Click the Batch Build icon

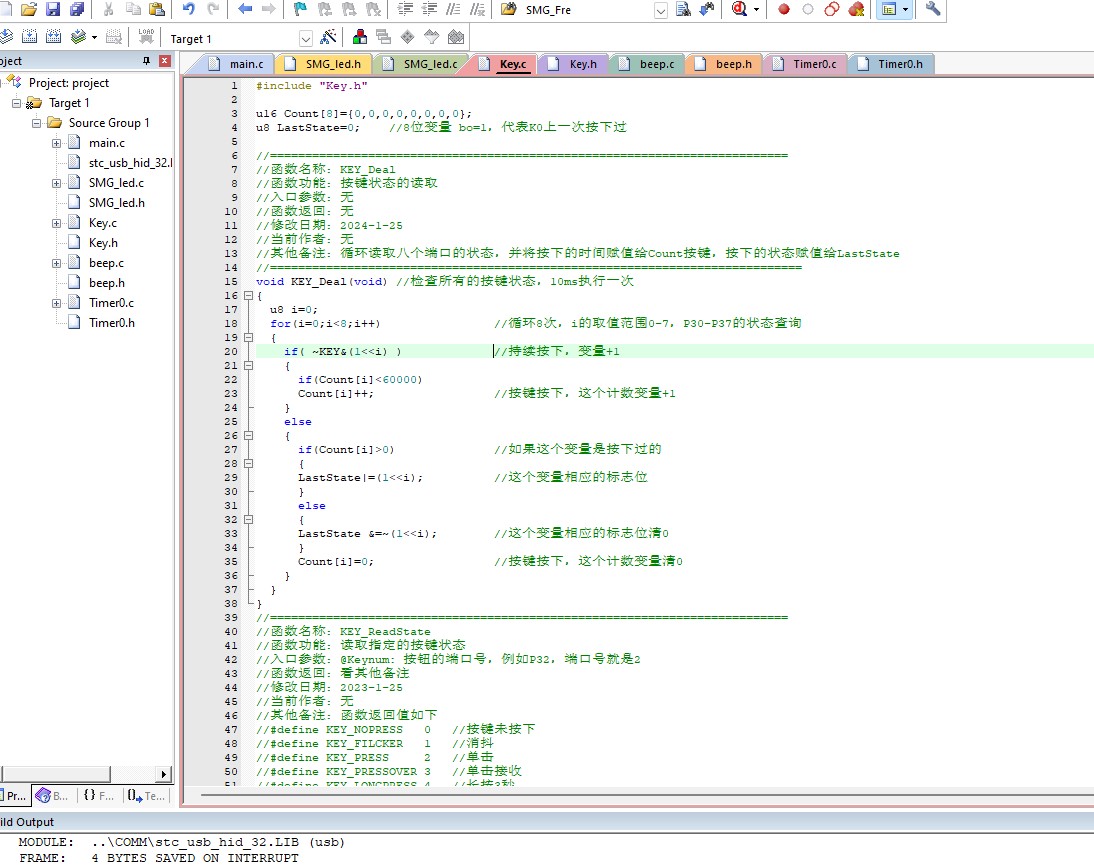pos(79,36)
